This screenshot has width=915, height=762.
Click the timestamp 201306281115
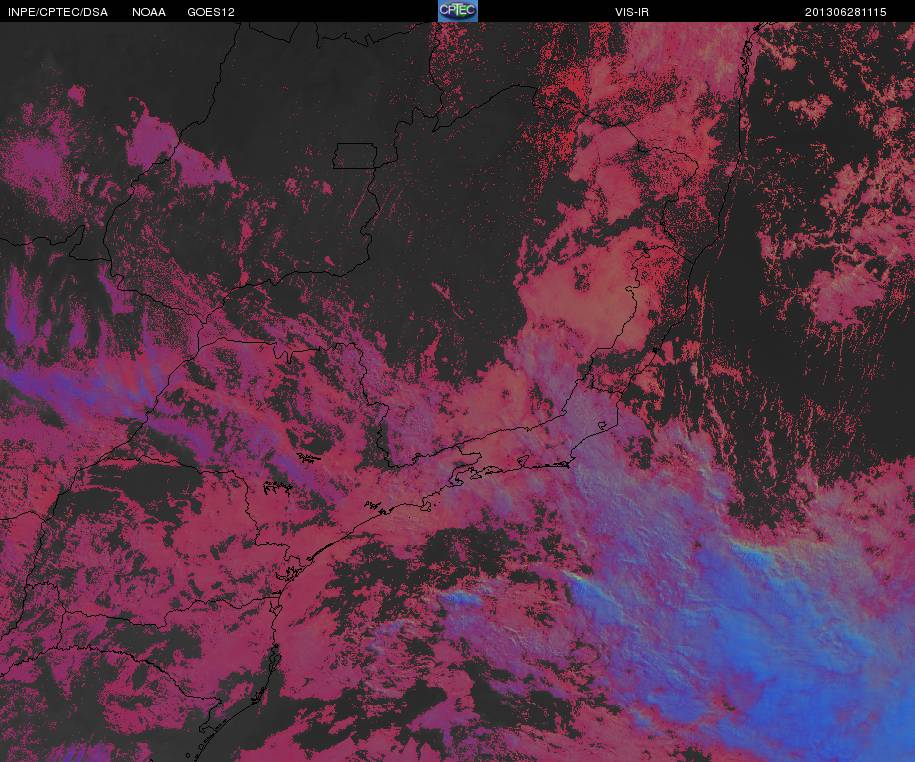click(x=846, y=12)
